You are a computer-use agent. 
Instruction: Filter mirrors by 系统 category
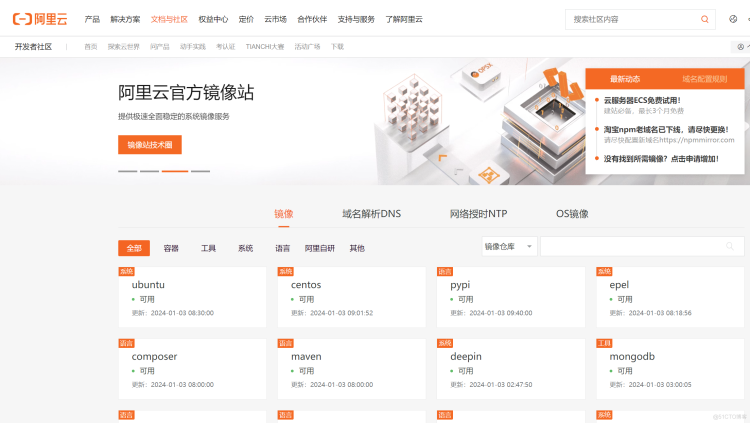[x=245, y=248]
